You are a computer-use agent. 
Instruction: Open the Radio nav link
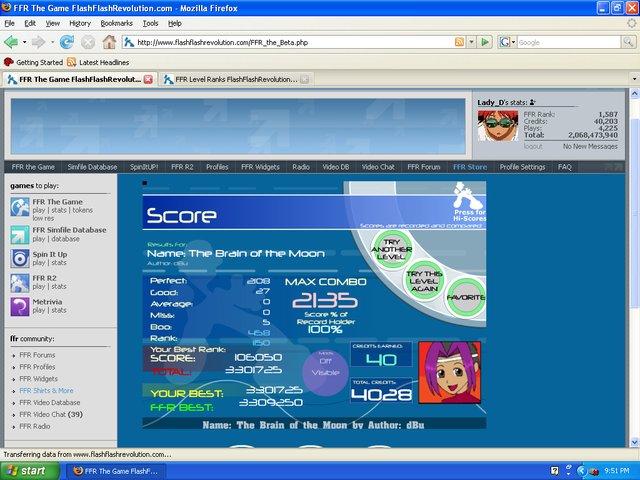(301, 167)
